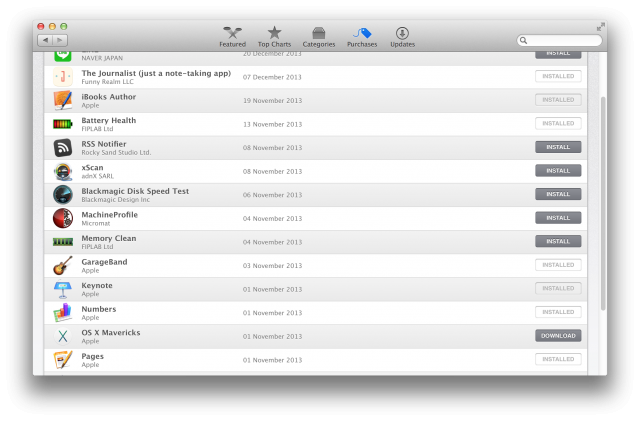
Task: Open the OS X Mavericks title
Action: tap(111, 333)
